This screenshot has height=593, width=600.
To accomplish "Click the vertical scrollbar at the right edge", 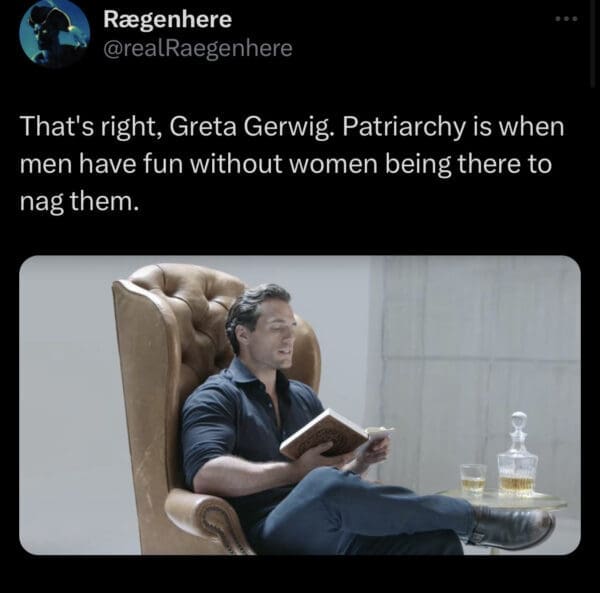I will point(593,42).
